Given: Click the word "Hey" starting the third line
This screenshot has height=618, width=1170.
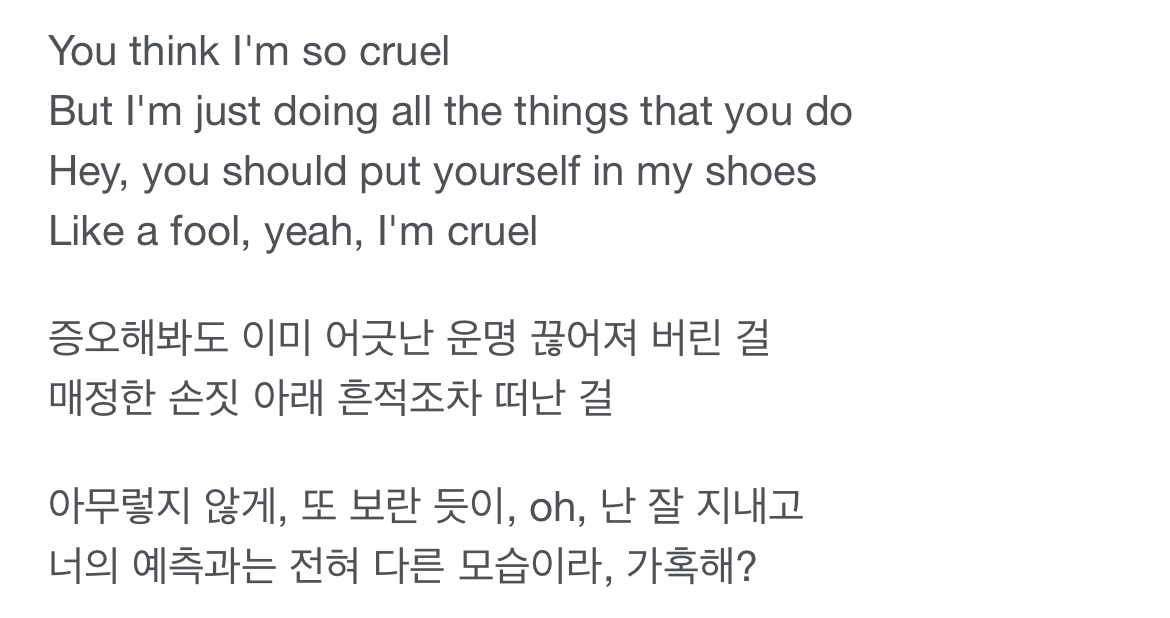Looking at the screenshot, I should 83,172.
